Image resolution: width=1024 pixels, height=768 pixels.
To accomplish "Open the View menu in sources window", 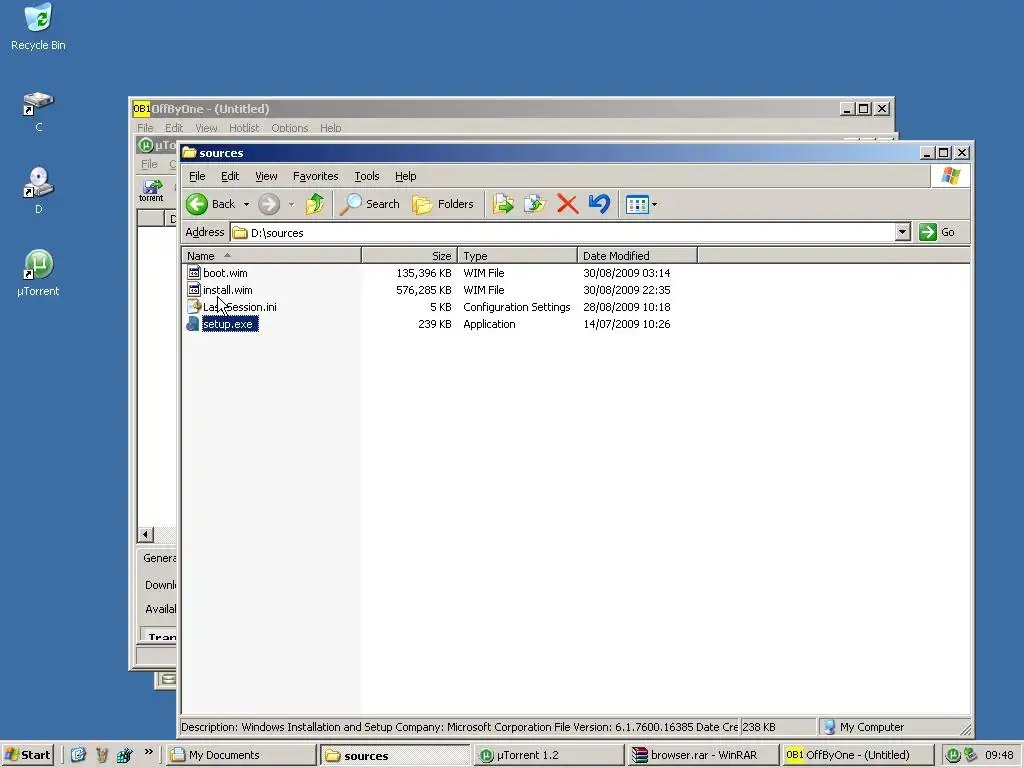I will point(266,176).
